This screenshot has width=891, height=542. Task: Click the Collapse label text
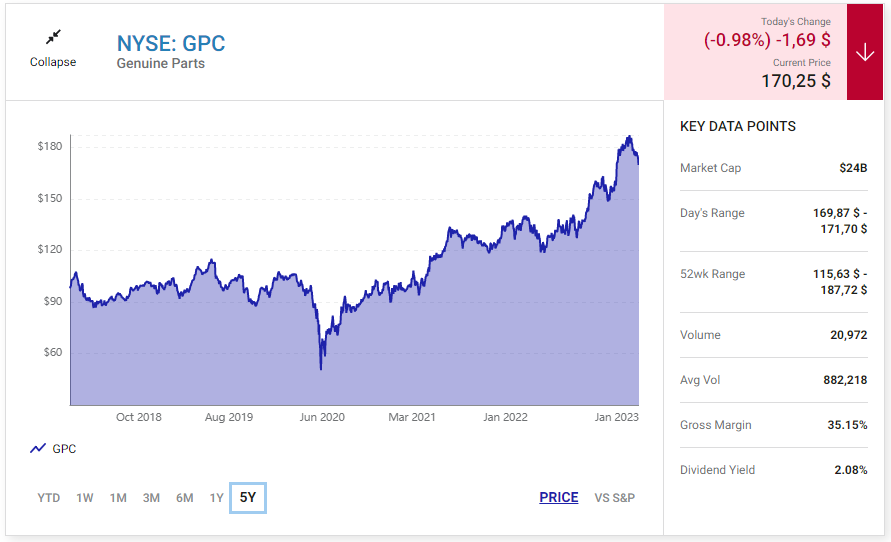(x=53, y=62)
